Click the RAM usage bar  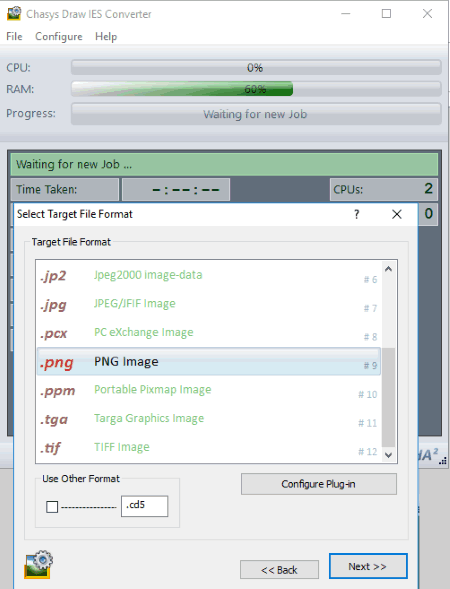[x=256, y=89]
